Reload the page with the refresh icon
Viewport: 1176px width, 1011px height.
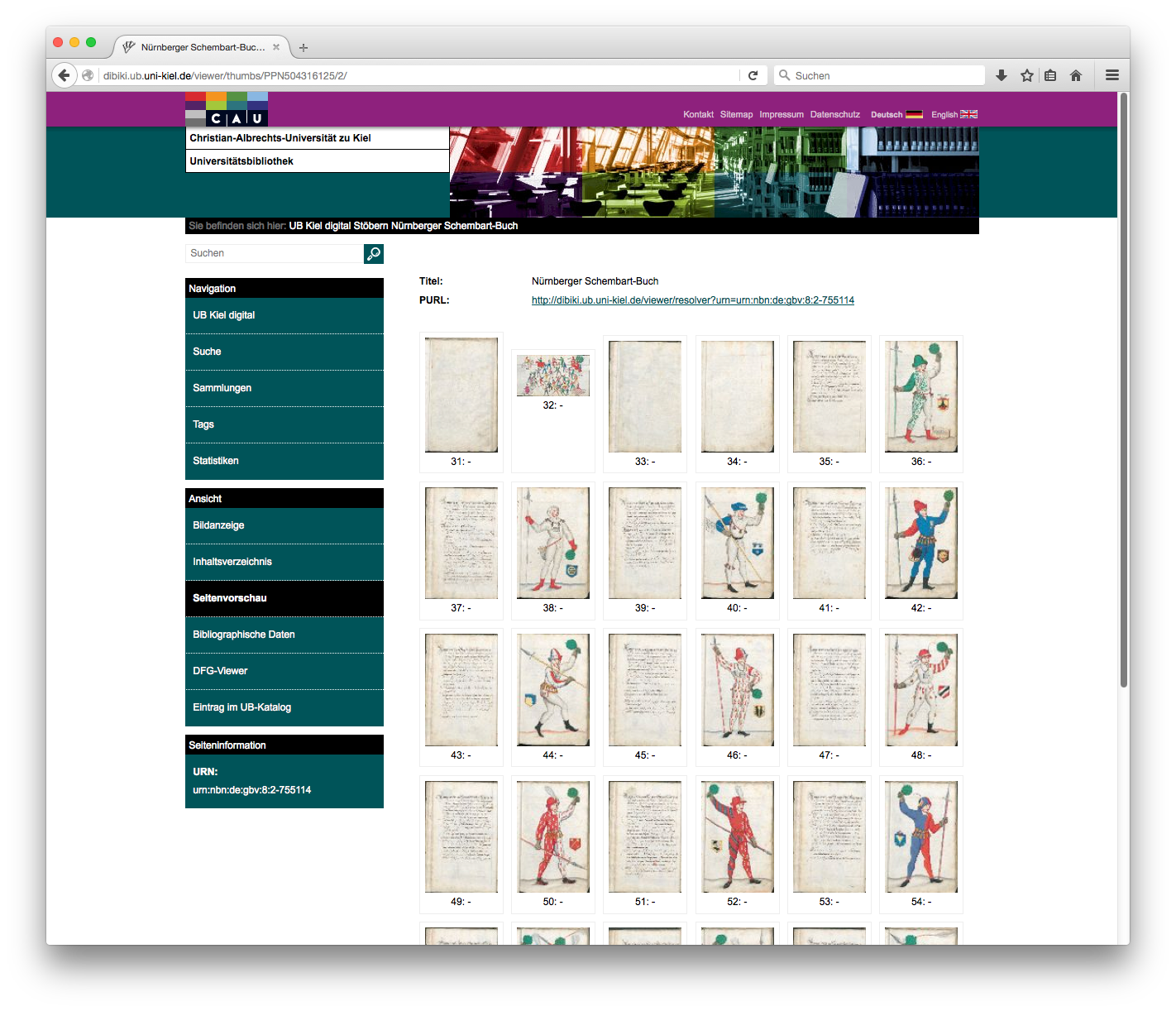(753, 75)
